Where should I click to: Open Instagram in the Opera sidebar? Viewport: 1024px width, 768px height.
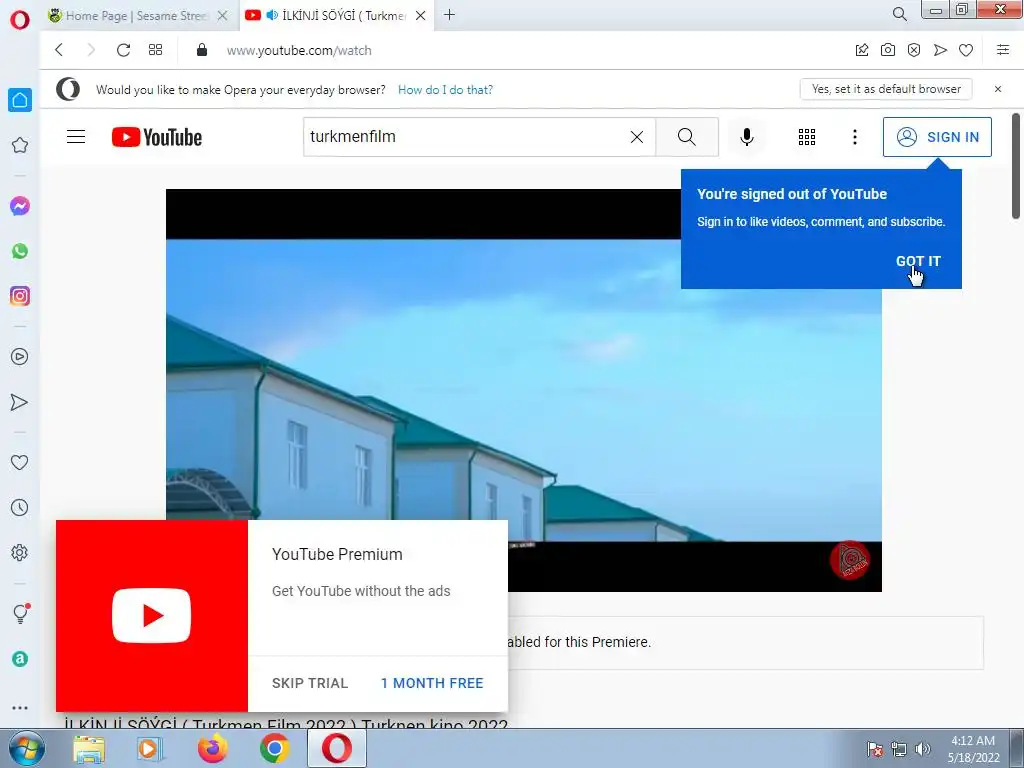pyautogui.click(x=20, y=296)
